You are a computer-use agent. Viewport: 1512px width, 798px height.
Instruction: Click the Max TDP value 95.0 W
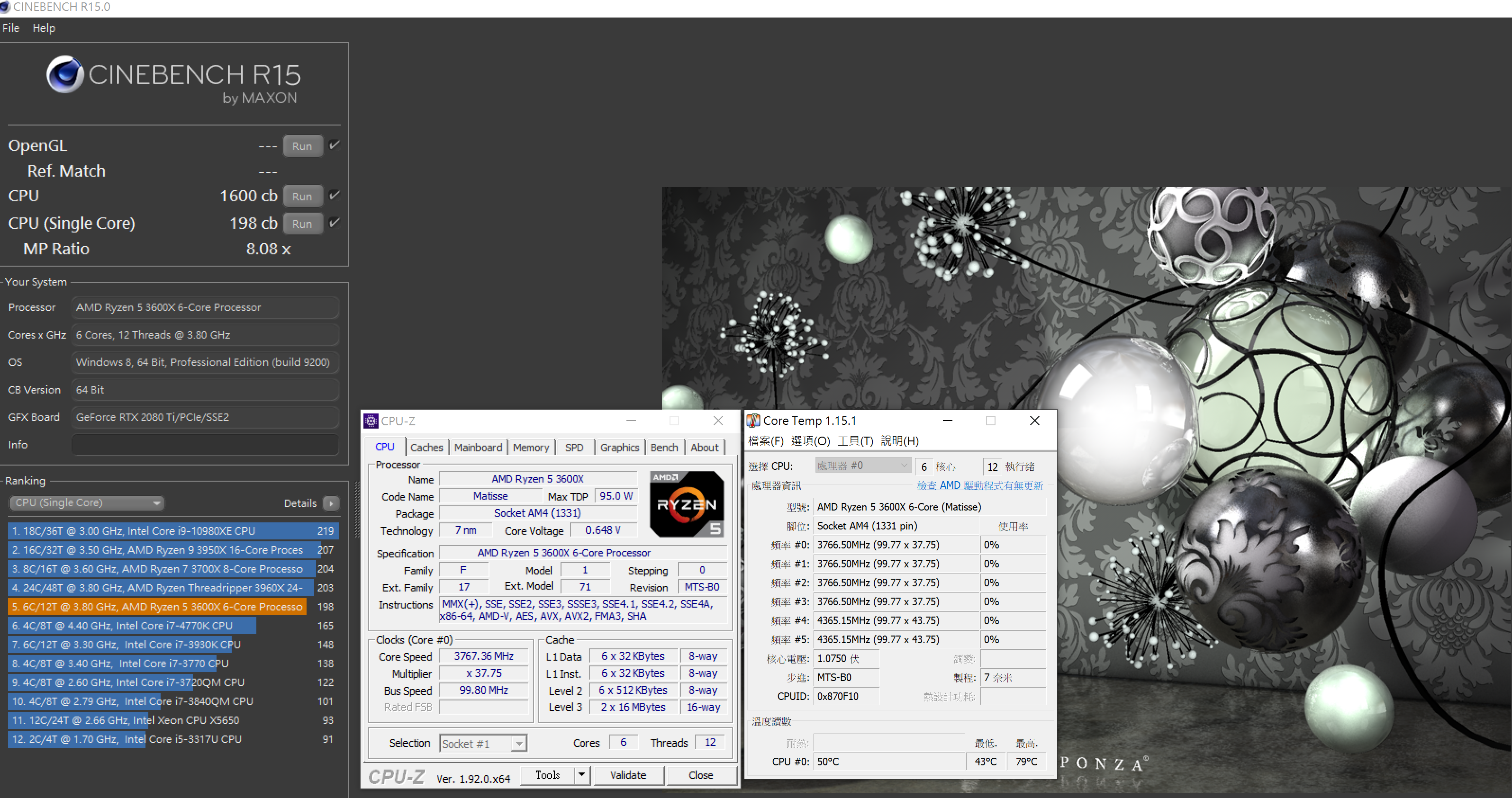click(x=616, y=496)
